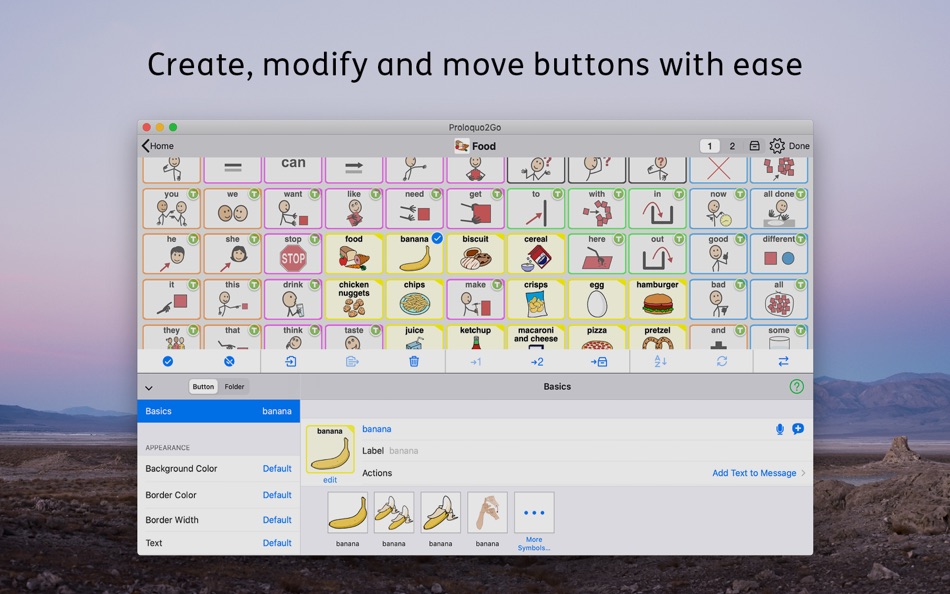The height and width of the screenshot is (594, 950).
Task: Choose third peeled banana symbol
Action: pyautogui.click(x=440, y=513)
